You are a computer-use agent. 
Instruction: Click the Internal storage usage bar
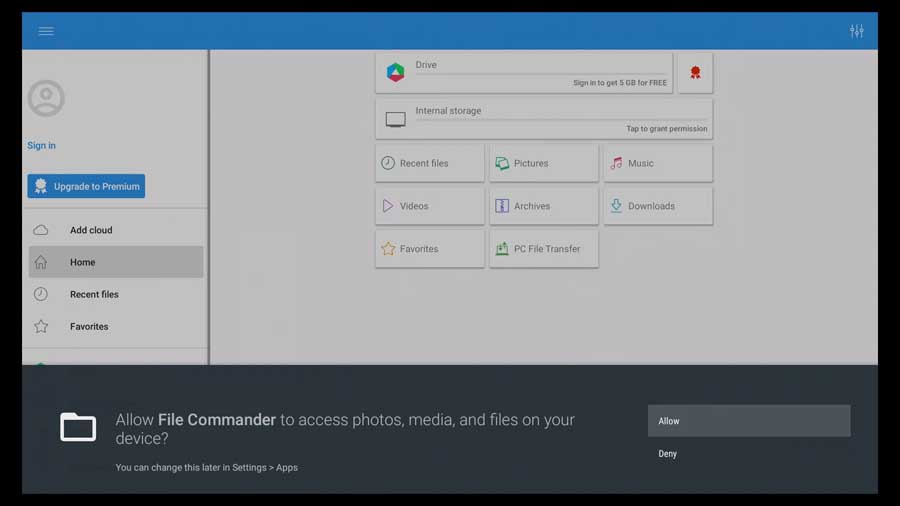click(561, 120)
